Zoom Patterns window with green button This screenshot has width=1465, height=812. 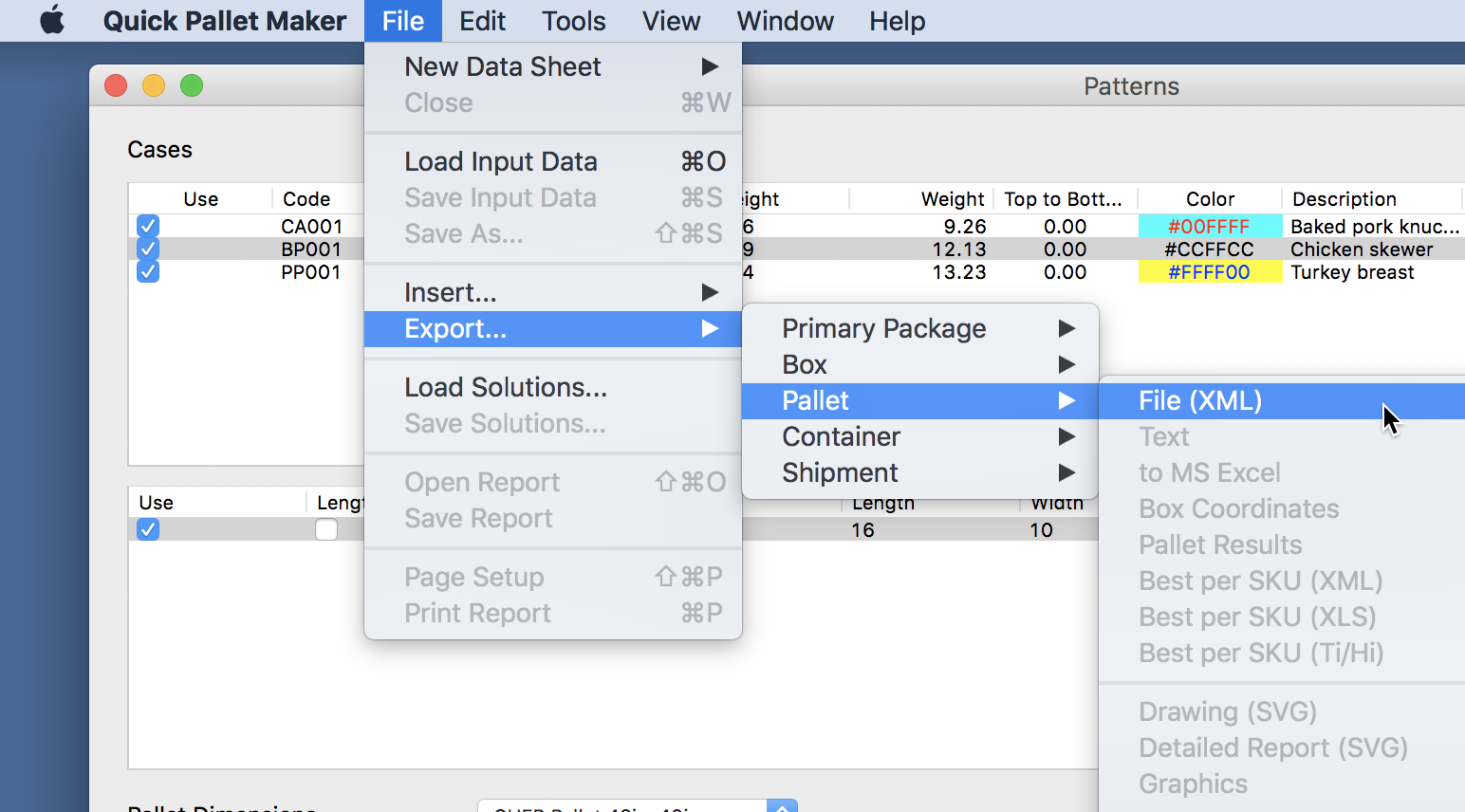(192, 85)
